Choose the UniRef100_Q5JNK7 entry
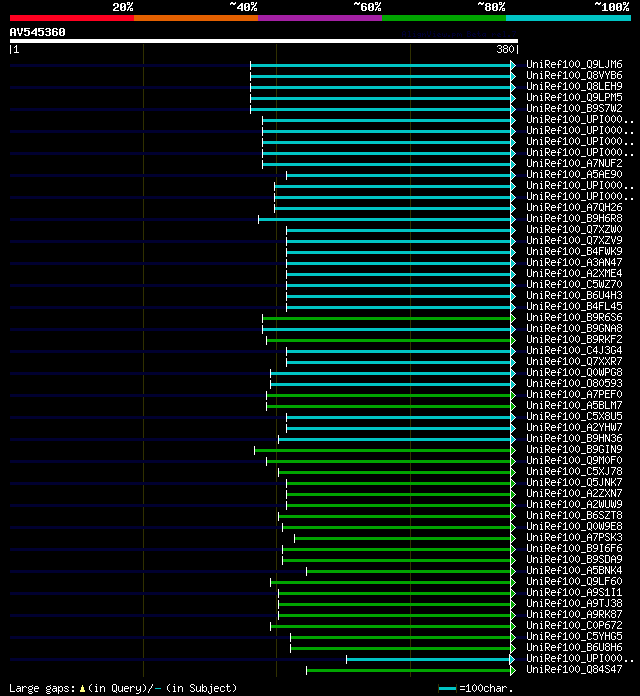 (x=574, y=482)
